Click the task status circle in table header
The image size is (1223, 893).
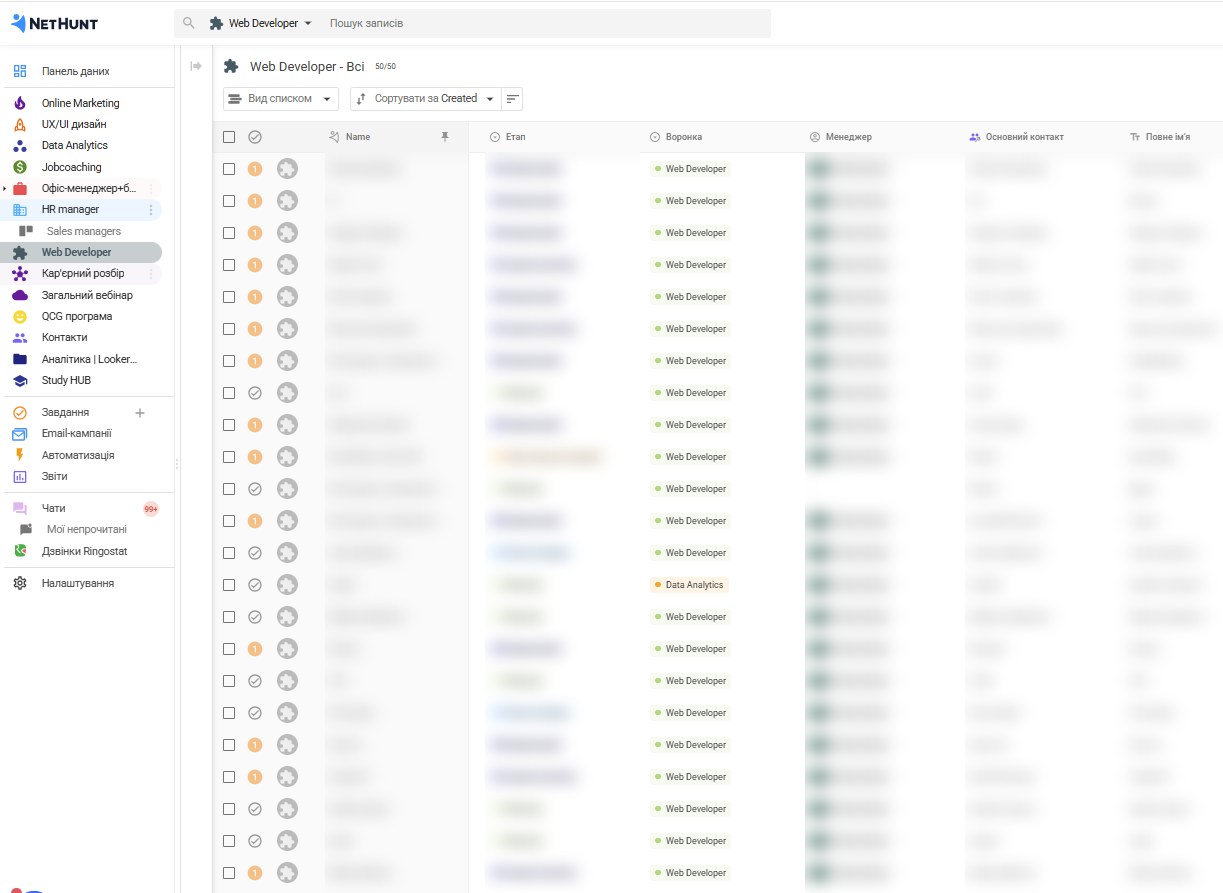click(255, 137)
